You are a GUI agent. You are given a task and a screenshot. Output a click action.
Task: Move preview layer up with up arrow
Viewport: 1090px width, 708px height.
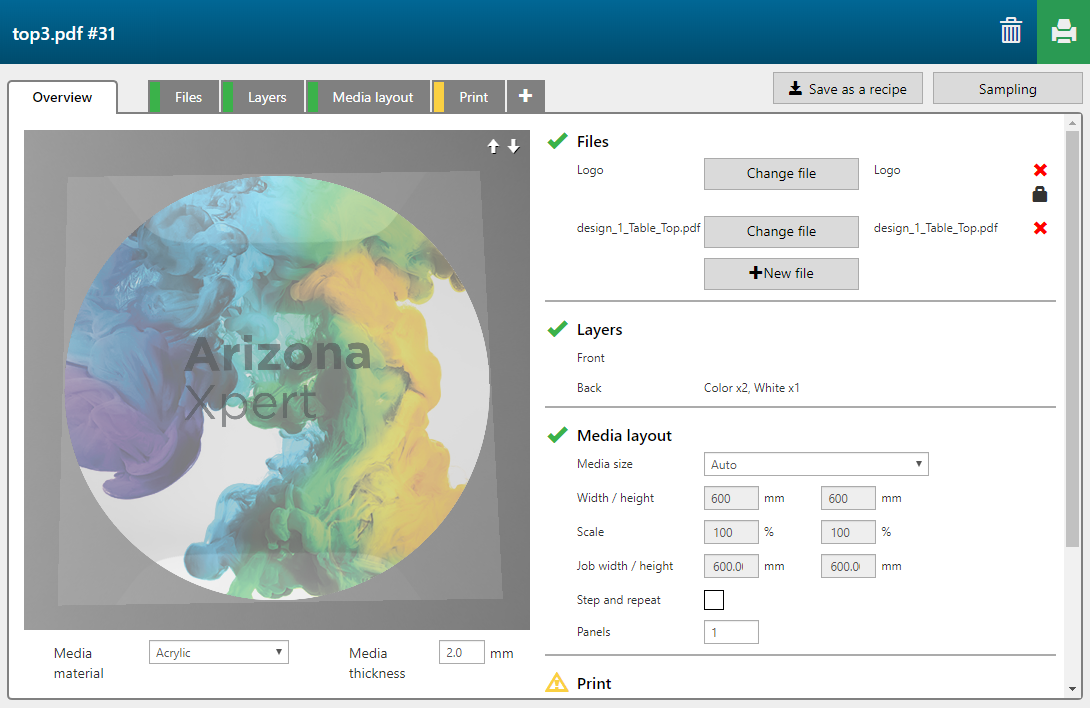493,146
